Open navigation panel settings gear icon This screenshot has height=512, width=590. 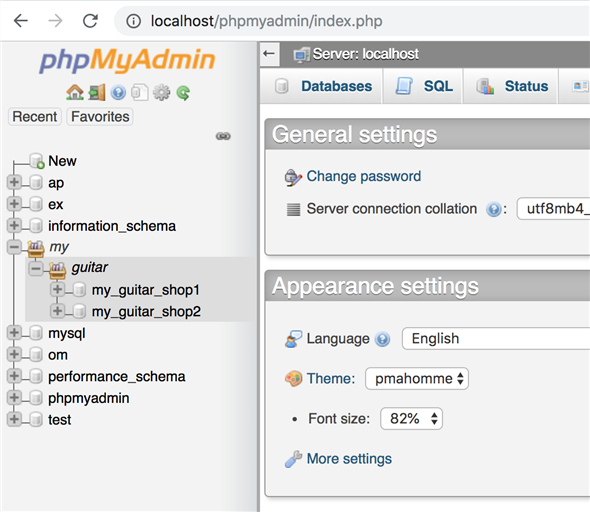tap(161, 93)
